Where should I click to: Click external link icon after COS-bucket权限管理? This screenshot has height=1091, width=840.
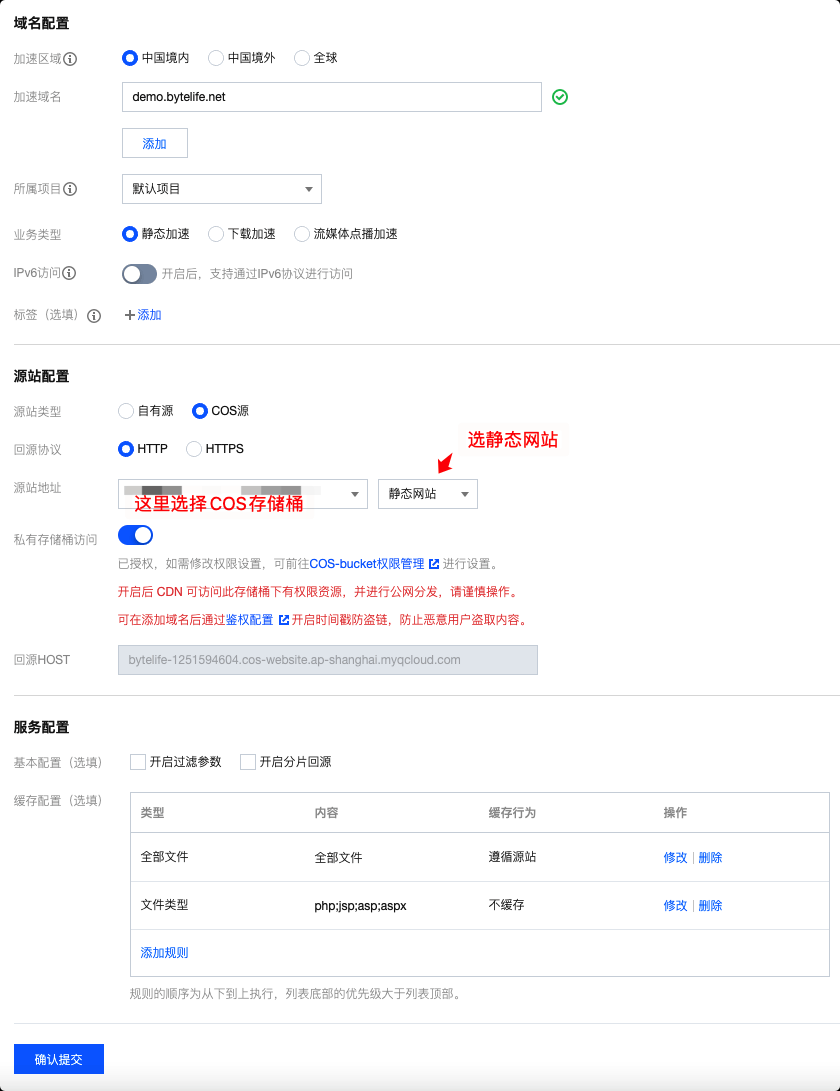click(434, 564)
